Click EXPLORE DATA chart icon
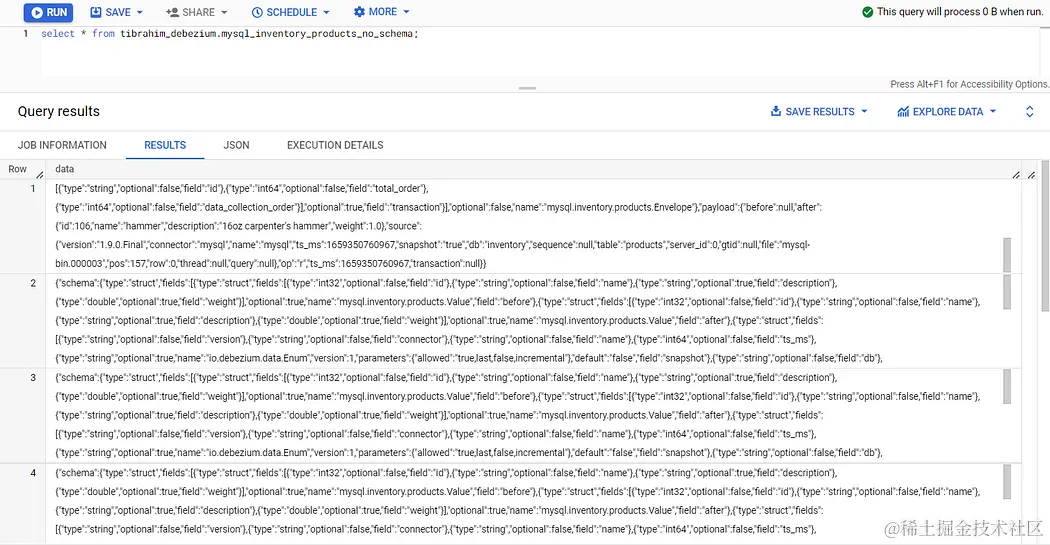The width and height of the screenshot is (1050, 545). click(x=903, y=112)
